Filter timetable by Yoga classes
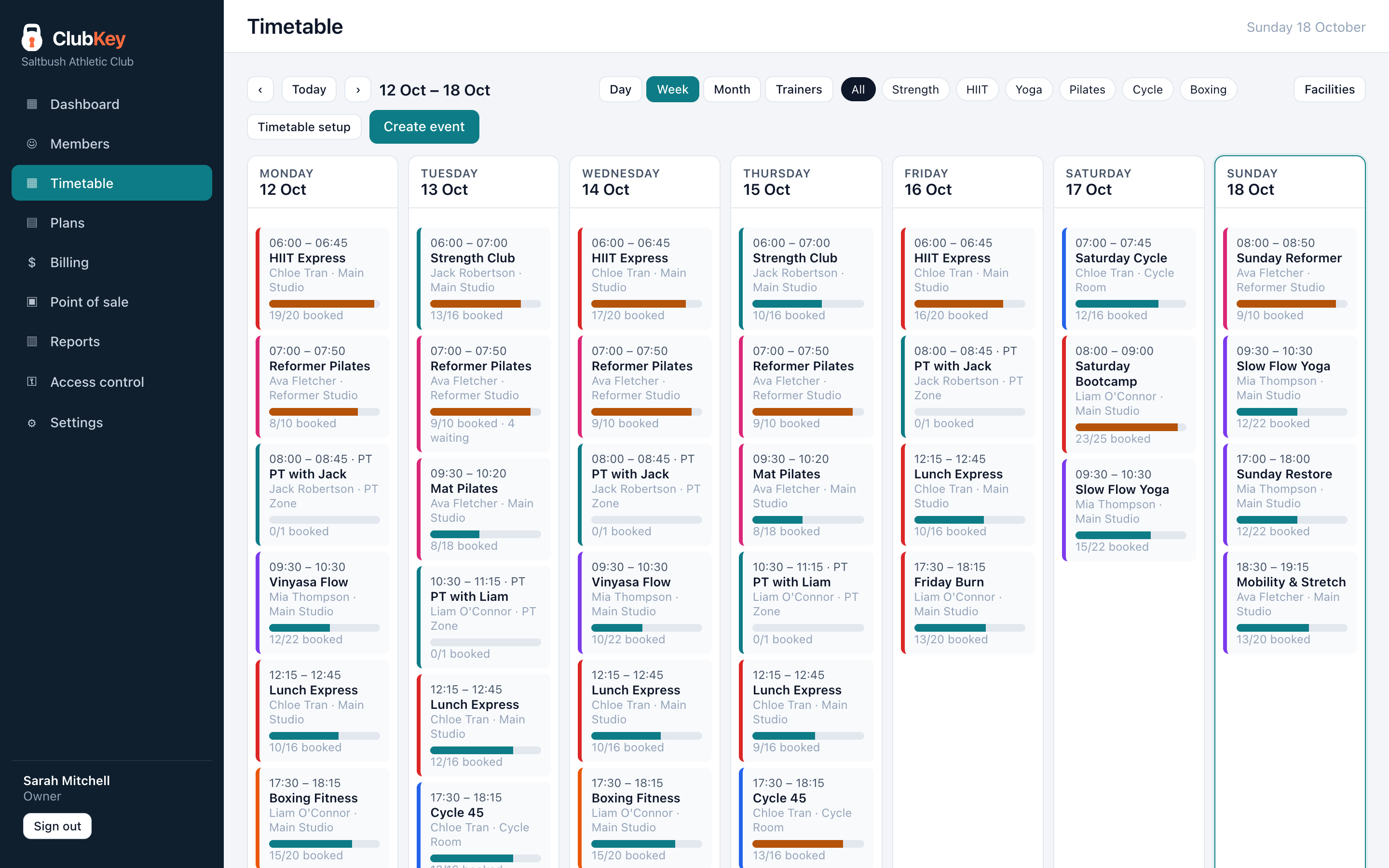1389x868 pixels. [1029, 90]
